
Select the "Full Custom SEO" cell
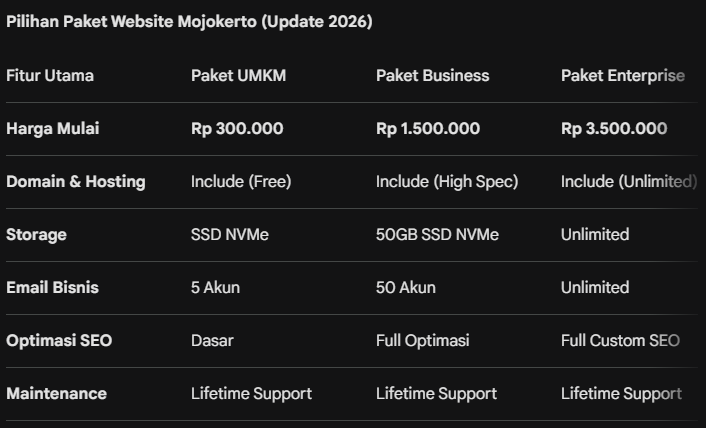pos(620,341)
